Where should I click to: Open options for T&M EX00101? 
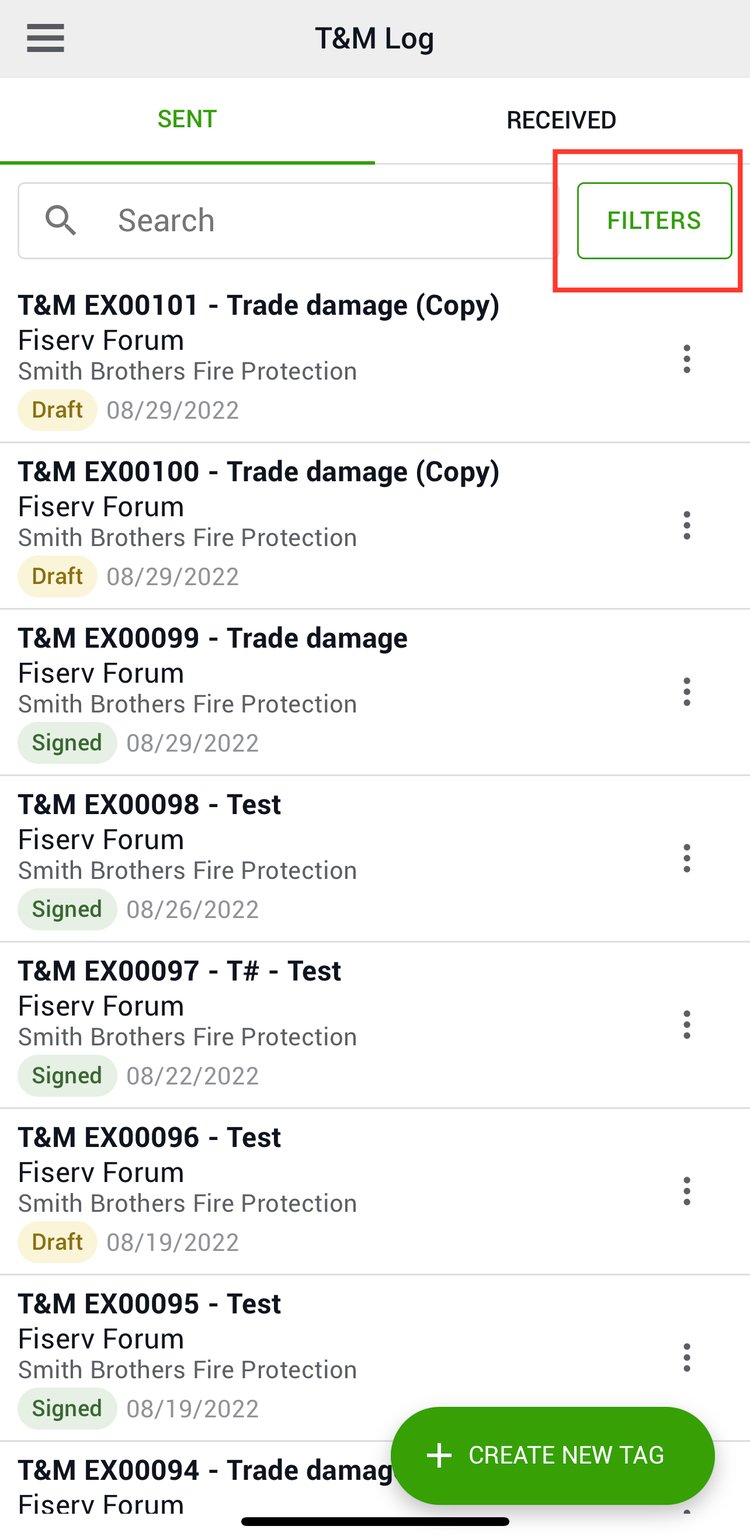pos(686,359)
